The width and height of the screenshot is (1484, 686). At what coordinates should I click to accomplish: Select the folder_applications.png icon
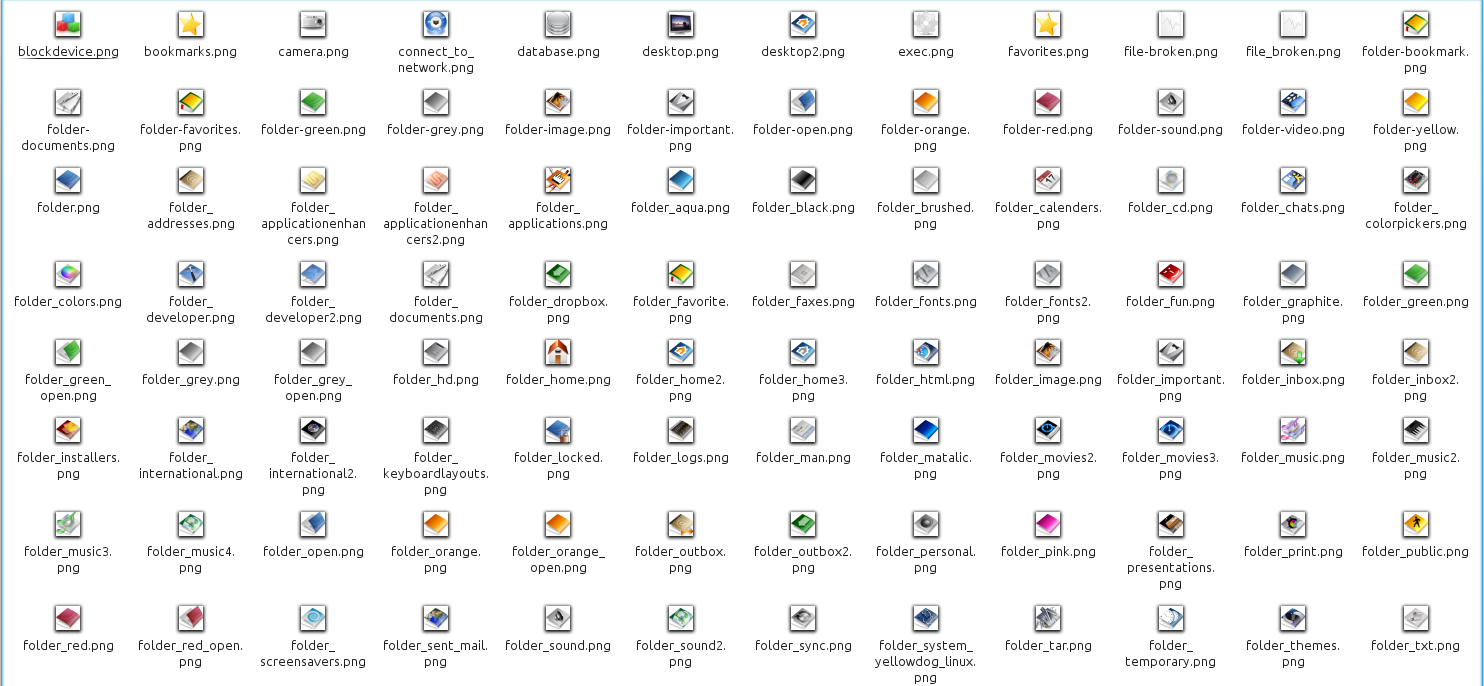pyautogui.click(x=558, y=180)
